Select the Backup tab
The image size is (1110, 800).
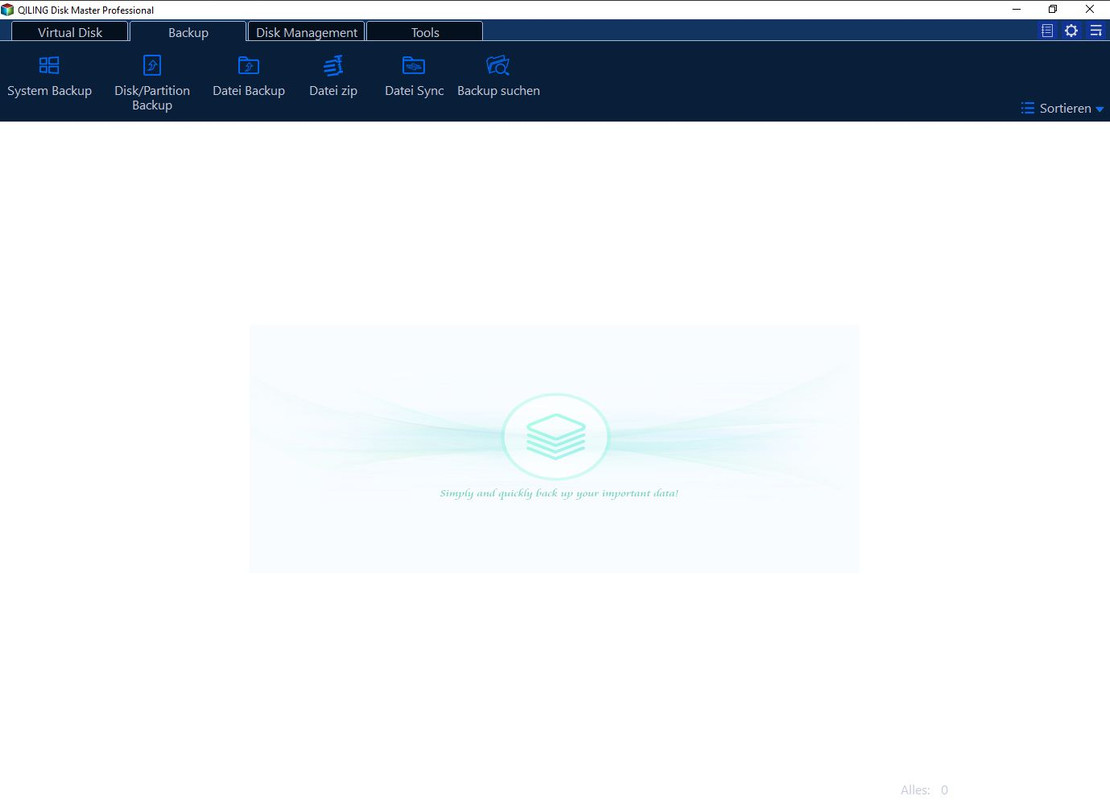188,32
